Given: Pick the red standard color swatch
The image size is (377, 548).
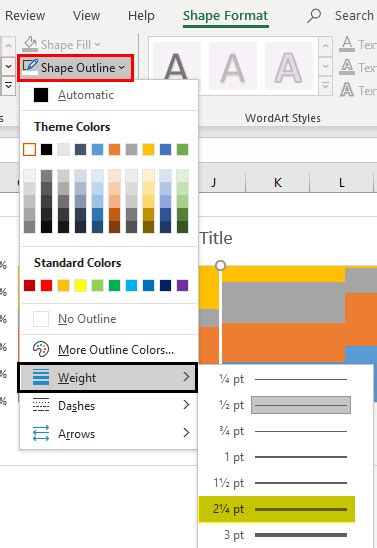Looking at the screenshot, I should tap(46, 285).
